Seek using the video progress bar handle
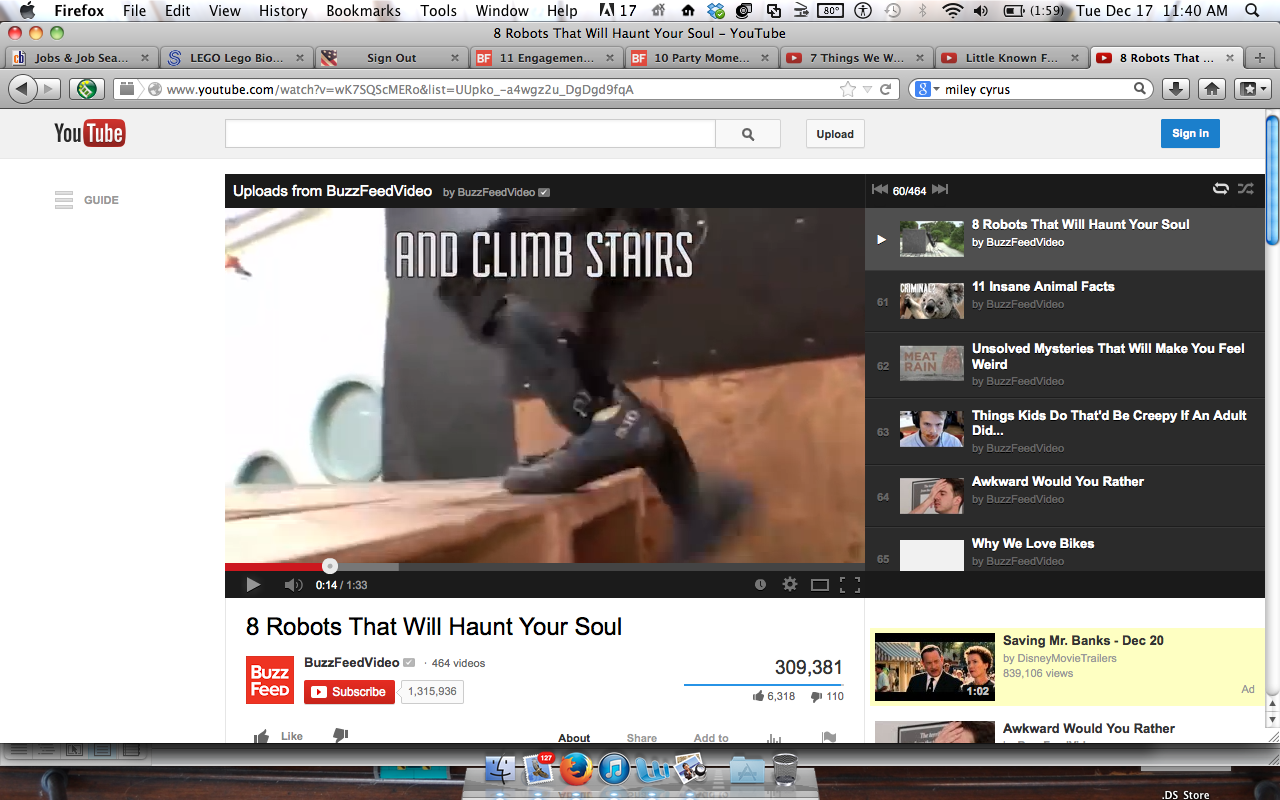The image size is (1280, 800). click(x=330, y=566)
